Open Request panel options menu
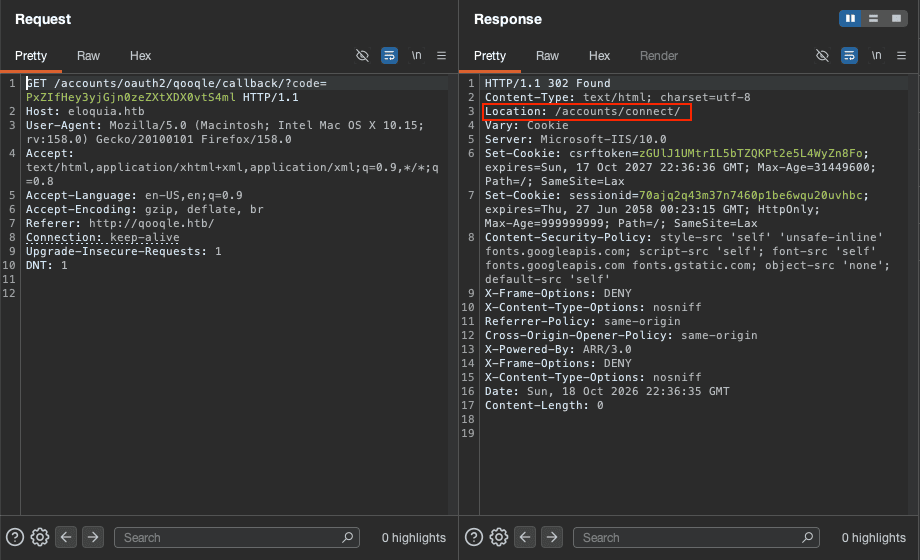Image resolution: width=920 pixels, height=560 pixels. [441, 56]
